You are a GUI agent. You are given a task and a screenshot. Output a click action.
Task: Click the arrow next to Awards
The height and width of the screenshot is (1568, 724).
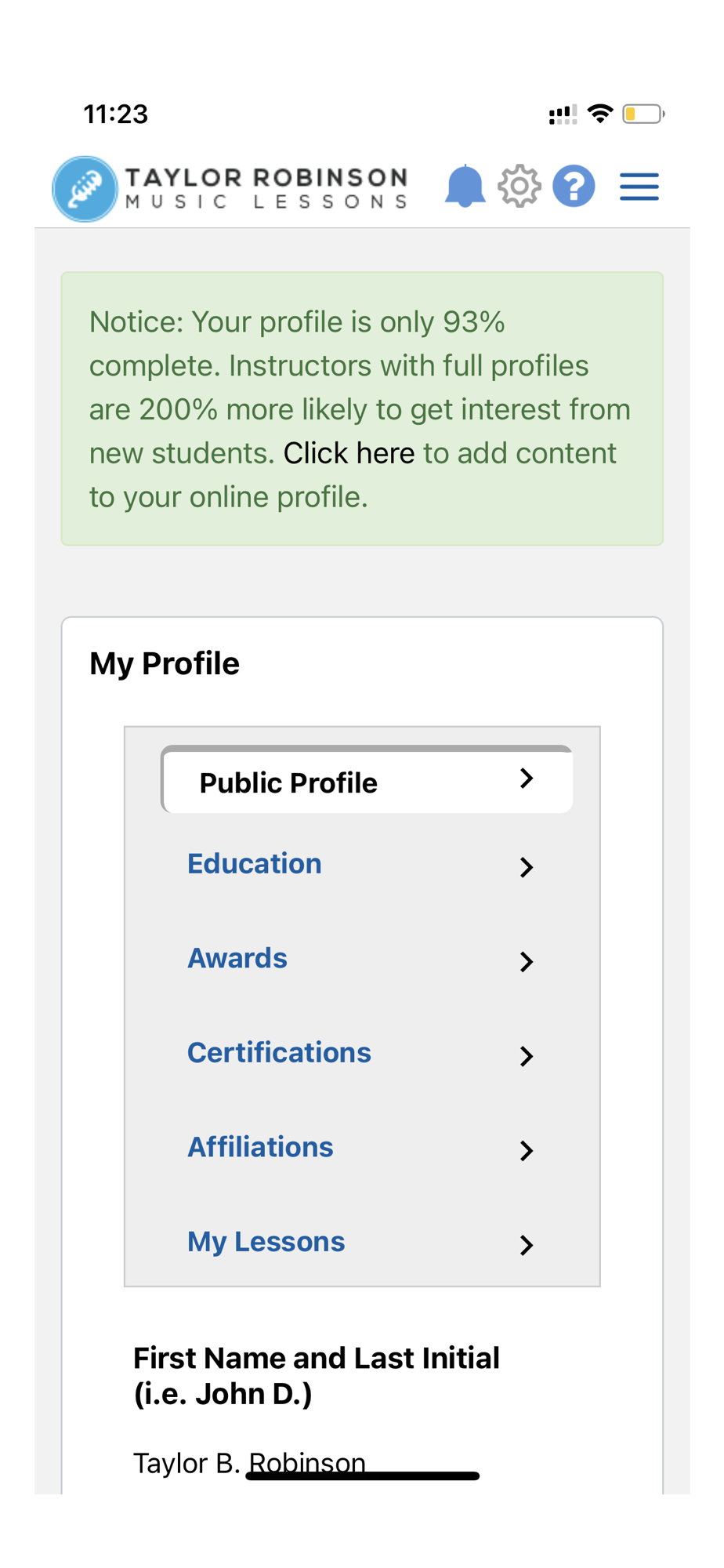[x=527, y=962]
